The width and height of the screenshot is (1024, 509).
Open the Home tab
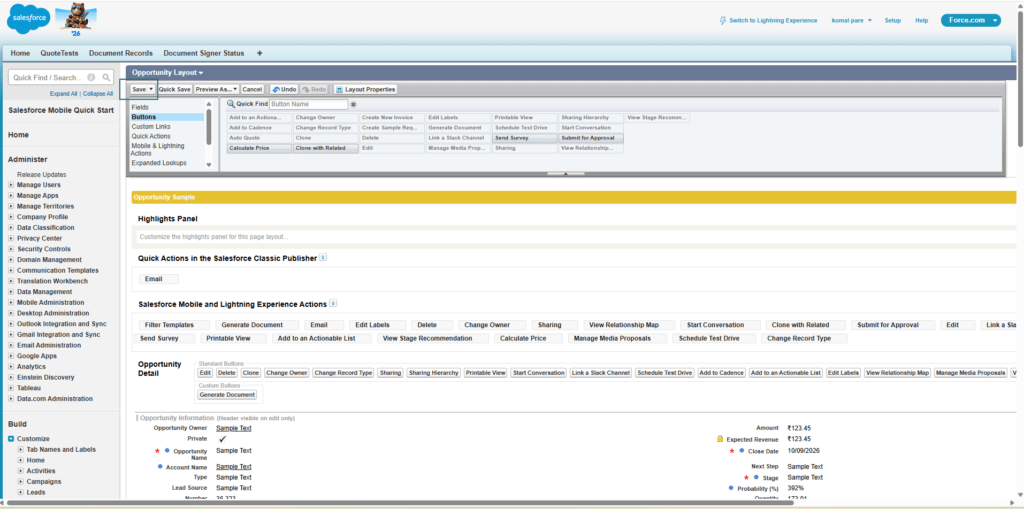coord(20,53)
